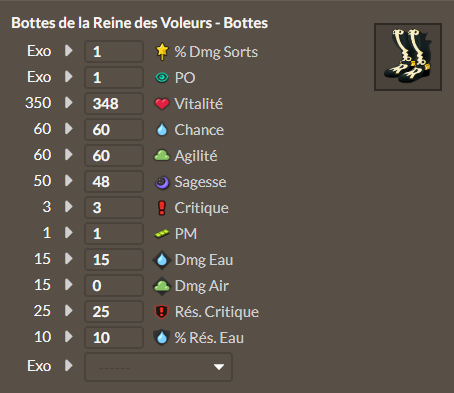Select the PO exo value field

point(114,77)
